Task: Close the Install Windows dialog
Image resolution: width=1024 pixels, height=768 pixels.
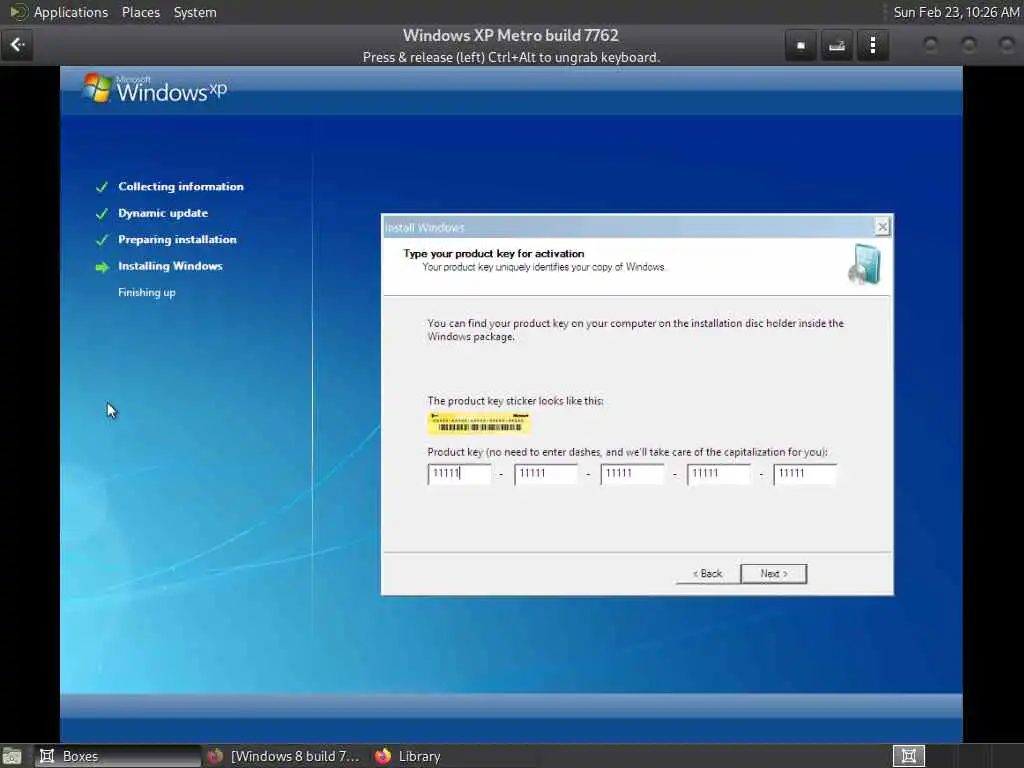Action: (x=882, y=227)
